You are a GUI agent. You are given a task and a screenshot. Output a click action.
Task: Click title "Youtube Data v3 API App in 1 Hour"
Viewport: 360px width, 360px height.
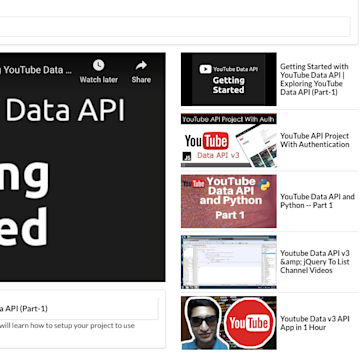(x=315, y=323)
